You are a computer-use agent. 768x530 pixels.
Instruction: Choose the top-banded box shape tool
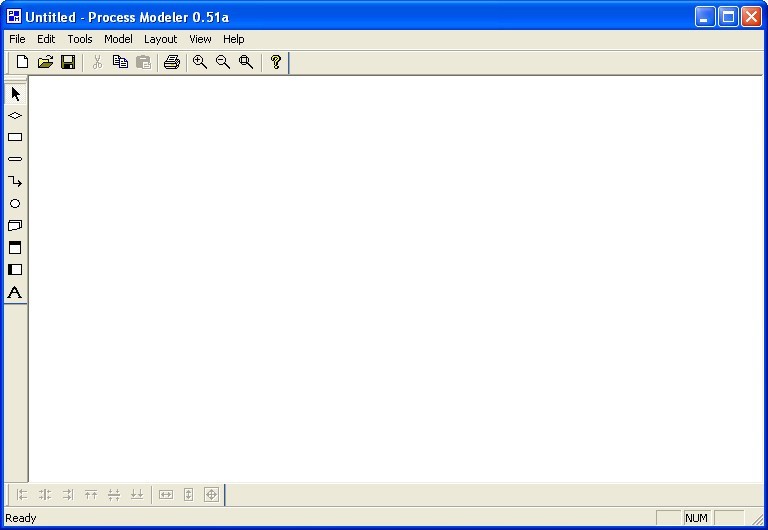tap(15, 248)
